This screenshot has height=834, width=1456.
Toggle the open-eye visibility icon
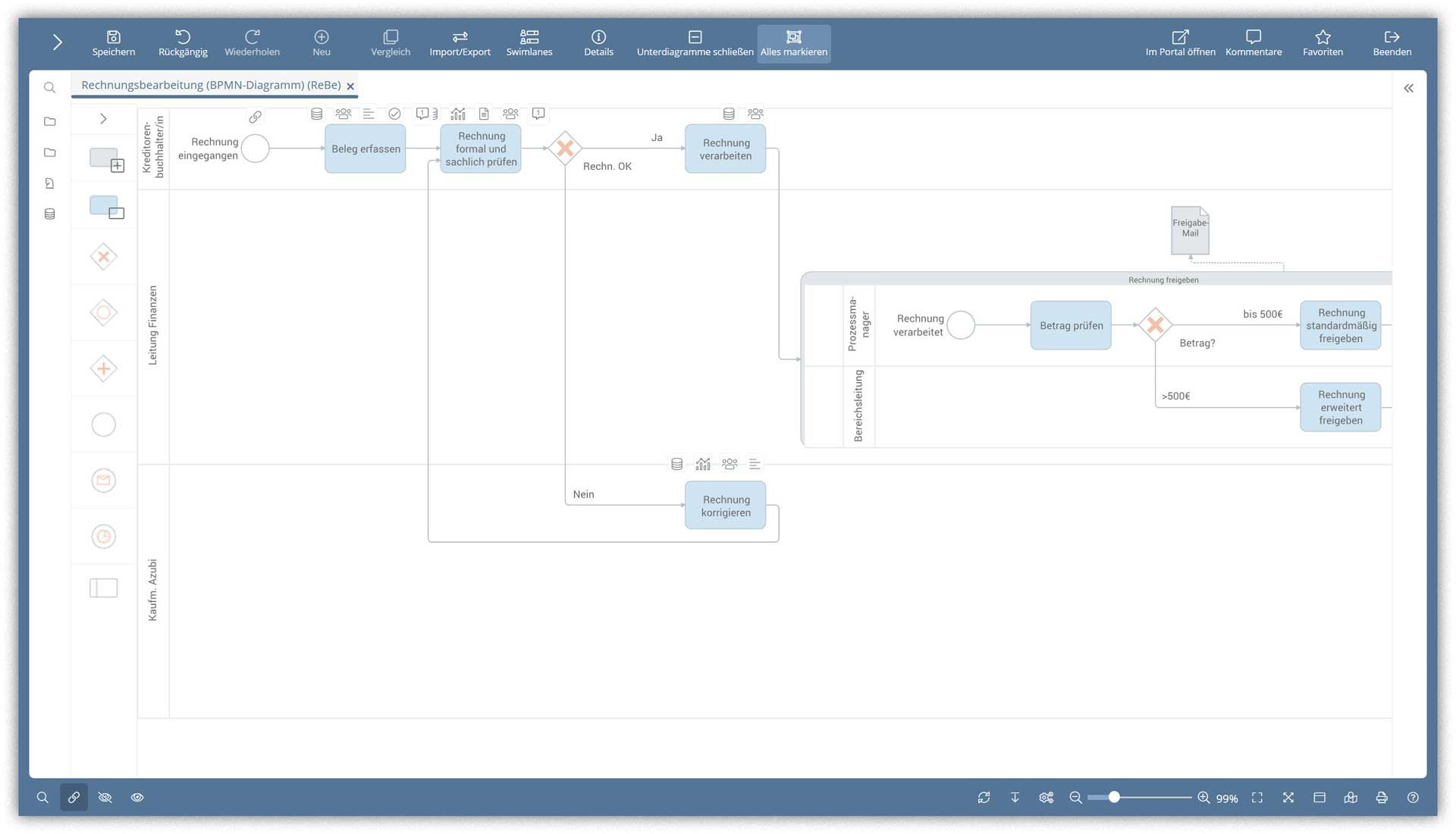coord(137,798)
